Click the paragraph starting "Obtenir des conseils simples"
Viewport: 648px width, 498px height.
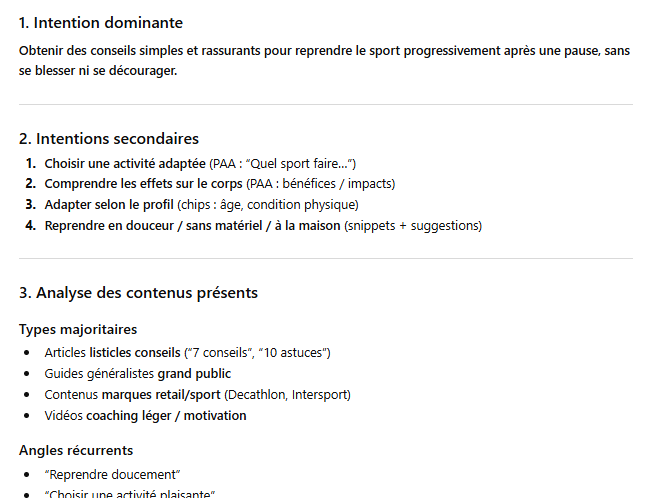click(x=324, y=61)
